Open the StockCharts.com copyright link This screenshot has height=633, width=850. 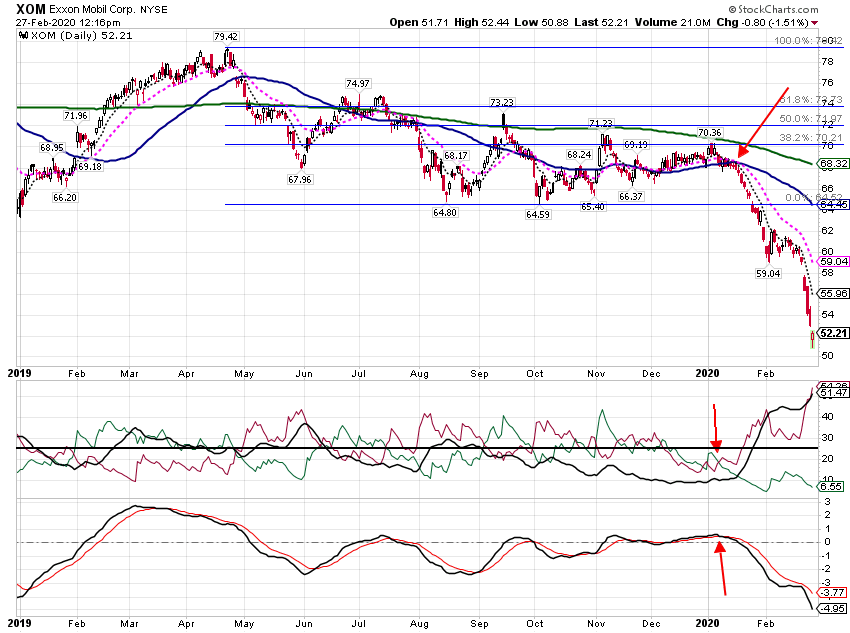point(773,9)
